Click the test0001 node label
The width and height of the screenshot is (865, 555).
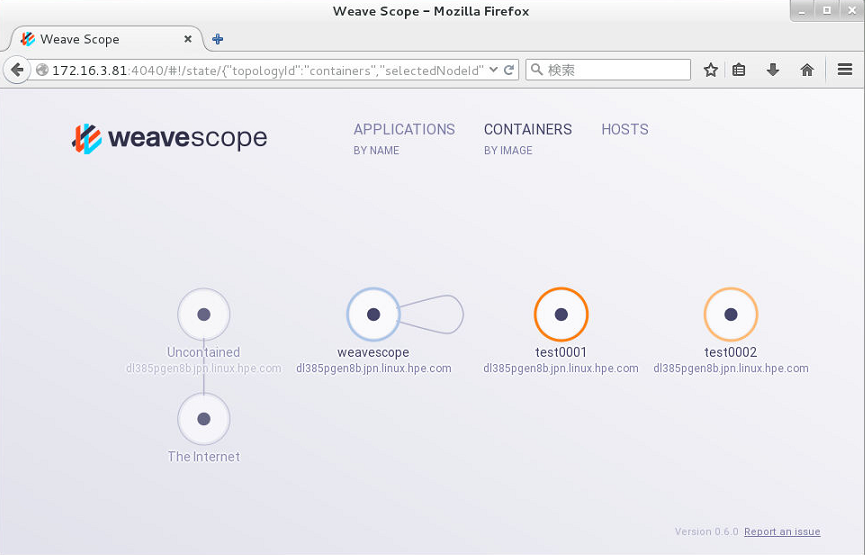click(561, 352)
